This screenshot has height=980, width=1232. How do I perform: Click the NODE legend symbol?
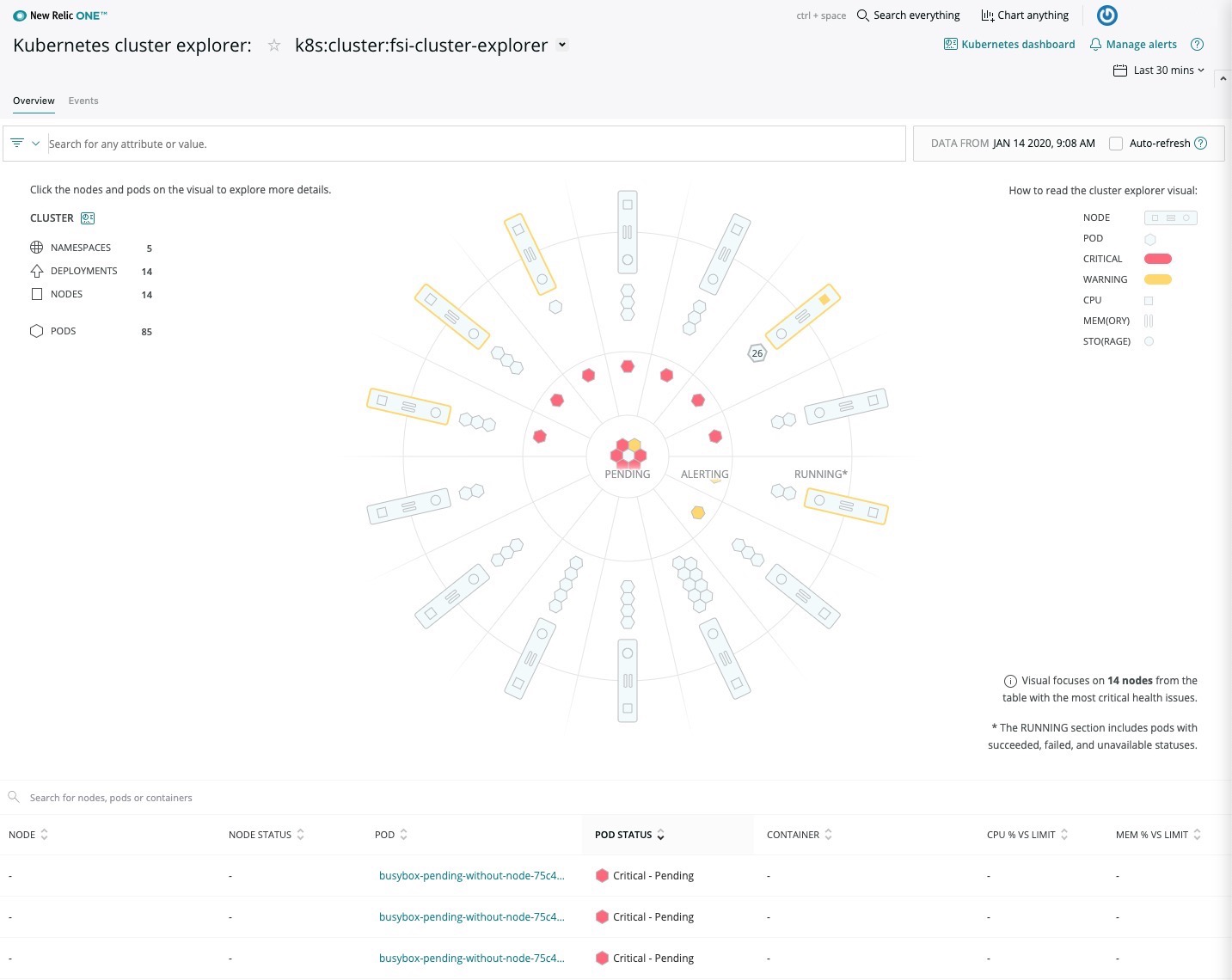(x=1171, y=218)
